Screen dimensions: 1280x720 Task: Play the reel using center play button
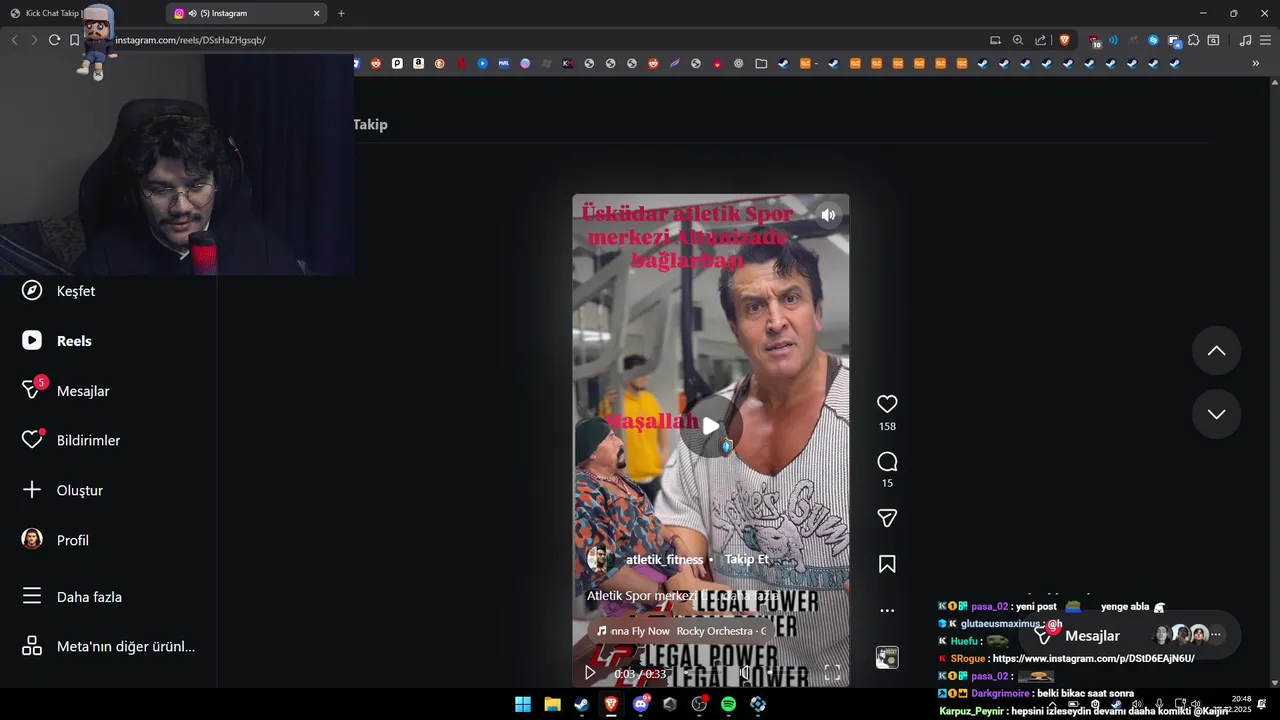pos(711,426)
